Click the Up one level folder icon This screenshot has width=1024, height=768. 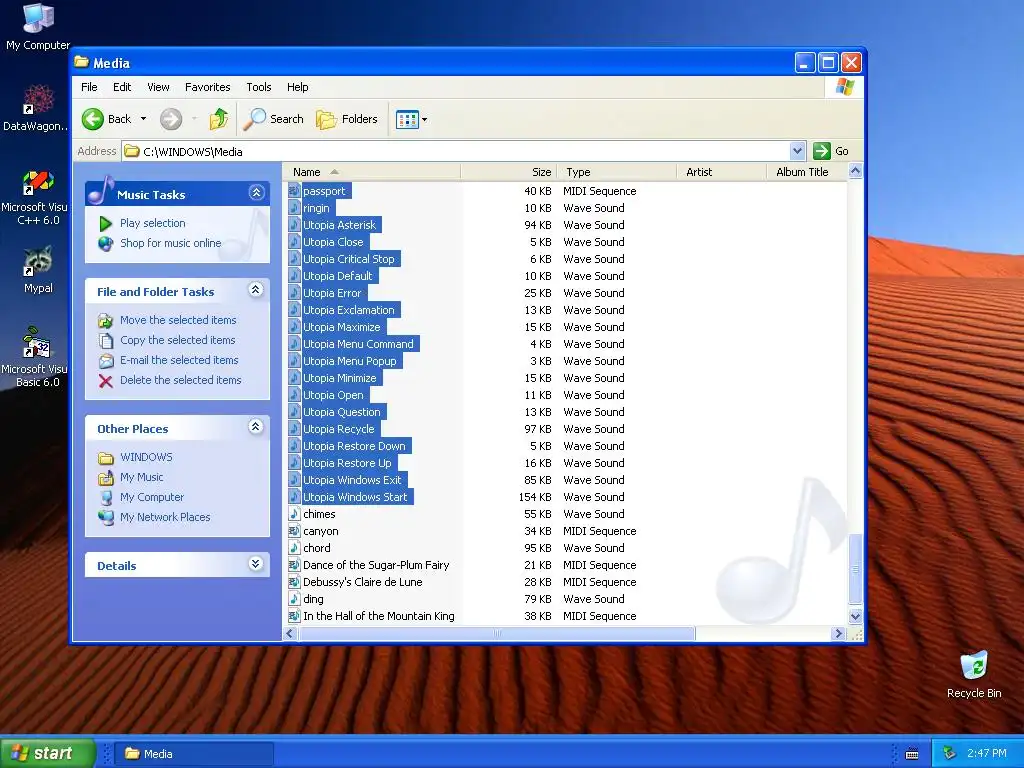click(219, 119)
